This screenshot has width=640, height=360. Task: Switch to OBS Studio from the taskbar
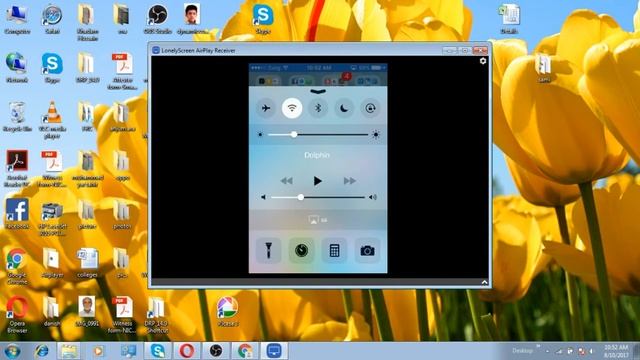[x=216, y=351]
